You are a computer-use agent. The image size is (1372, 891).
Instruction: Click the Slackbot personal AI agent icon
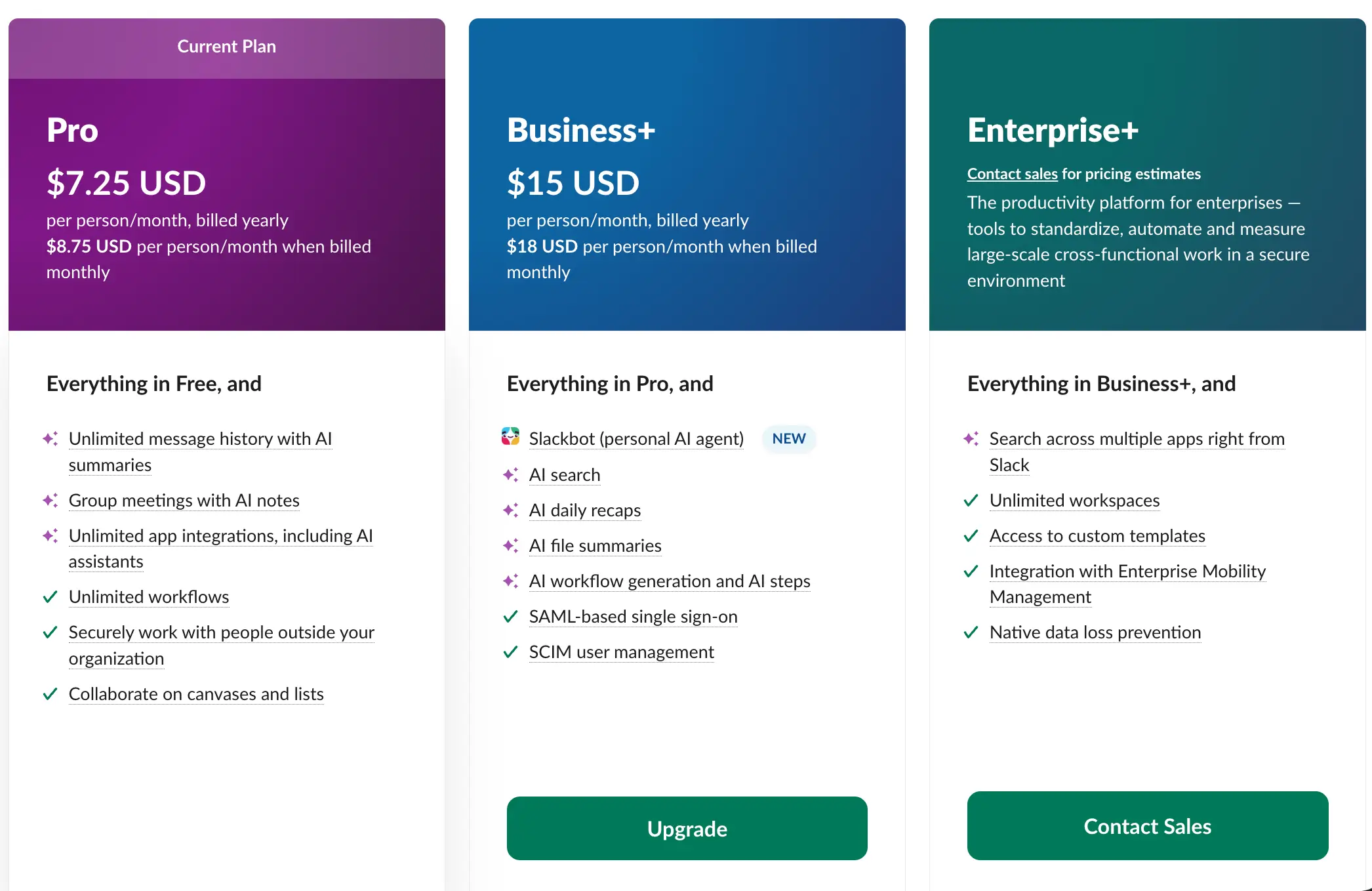pos(511,438)
